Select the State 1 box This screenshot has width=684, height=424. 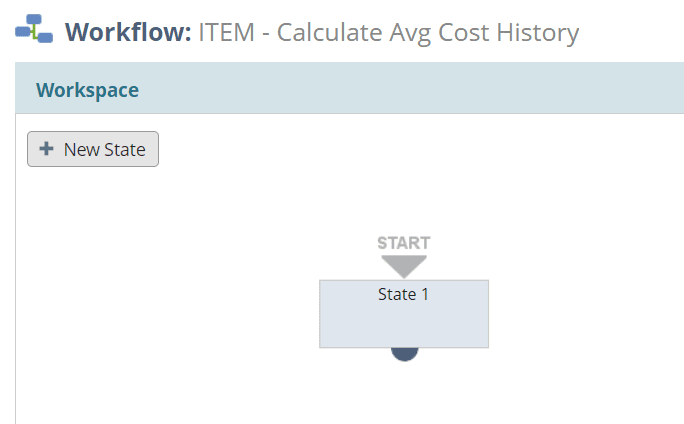coord(404,314)
